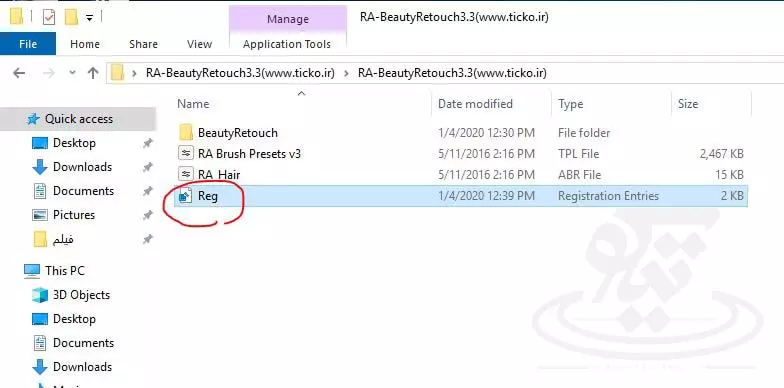Click the address bar folder icon
The image size is (784, 388).
pos(118,73)
